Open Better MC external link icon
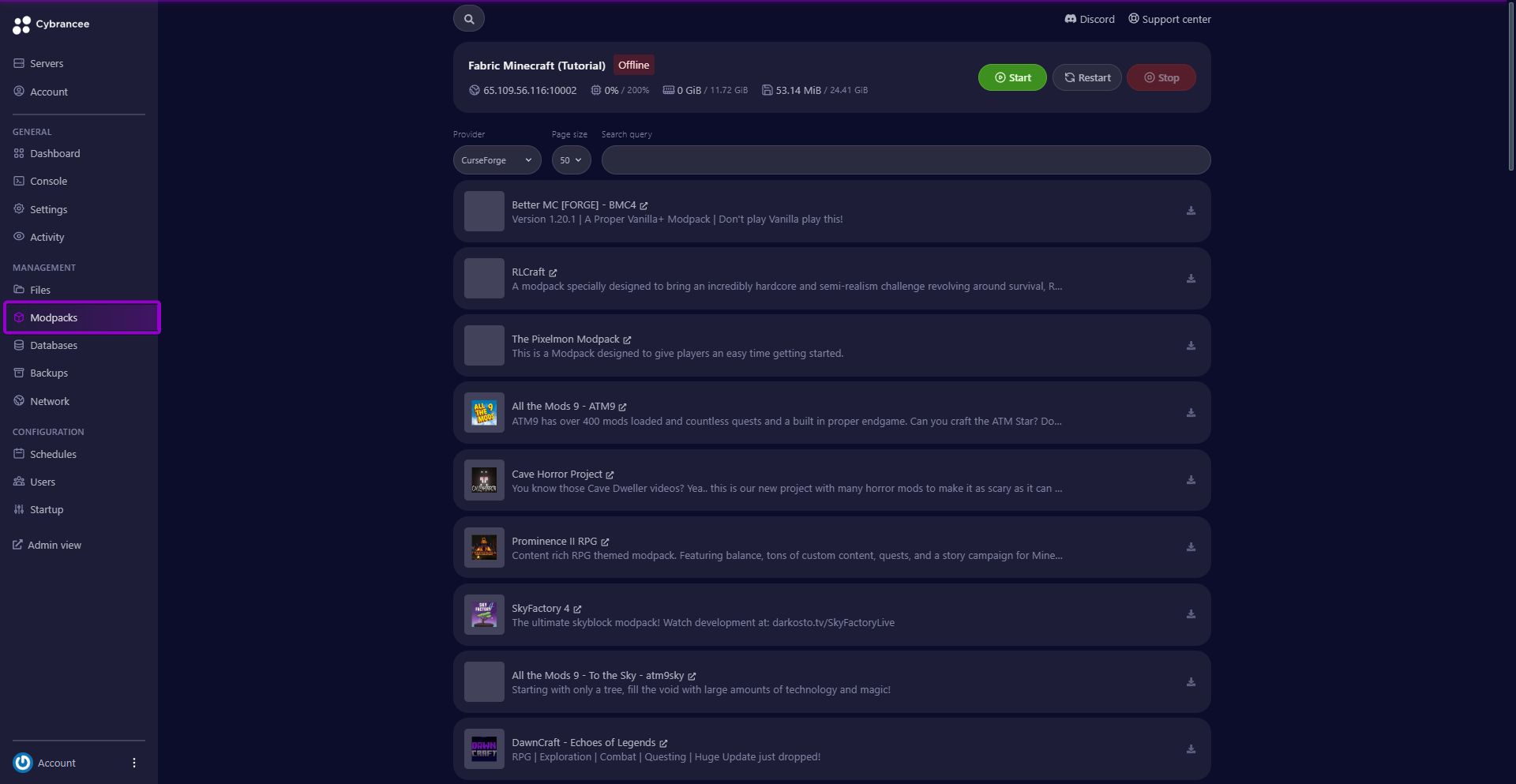Viewport: 1516px width, 784px height. click(x=644, y=205)
